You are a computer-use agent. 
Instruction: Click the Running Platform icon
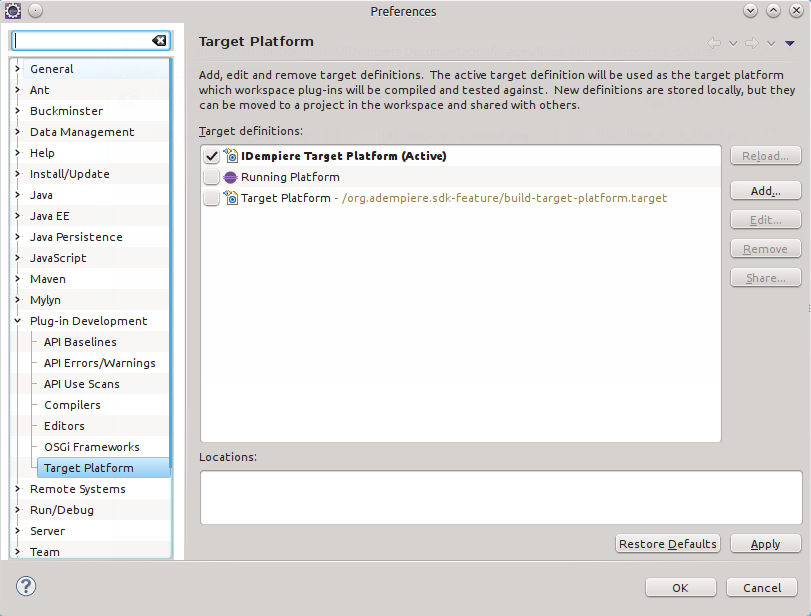click(x=230, y=177)
